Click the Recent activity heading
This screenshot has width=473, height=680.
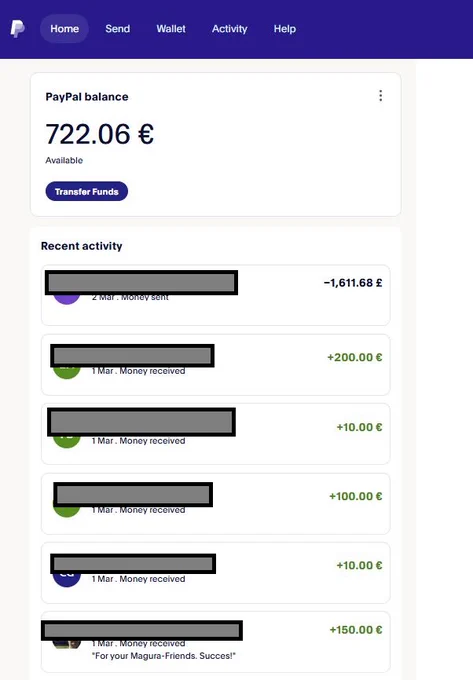(x=82, y=246)
